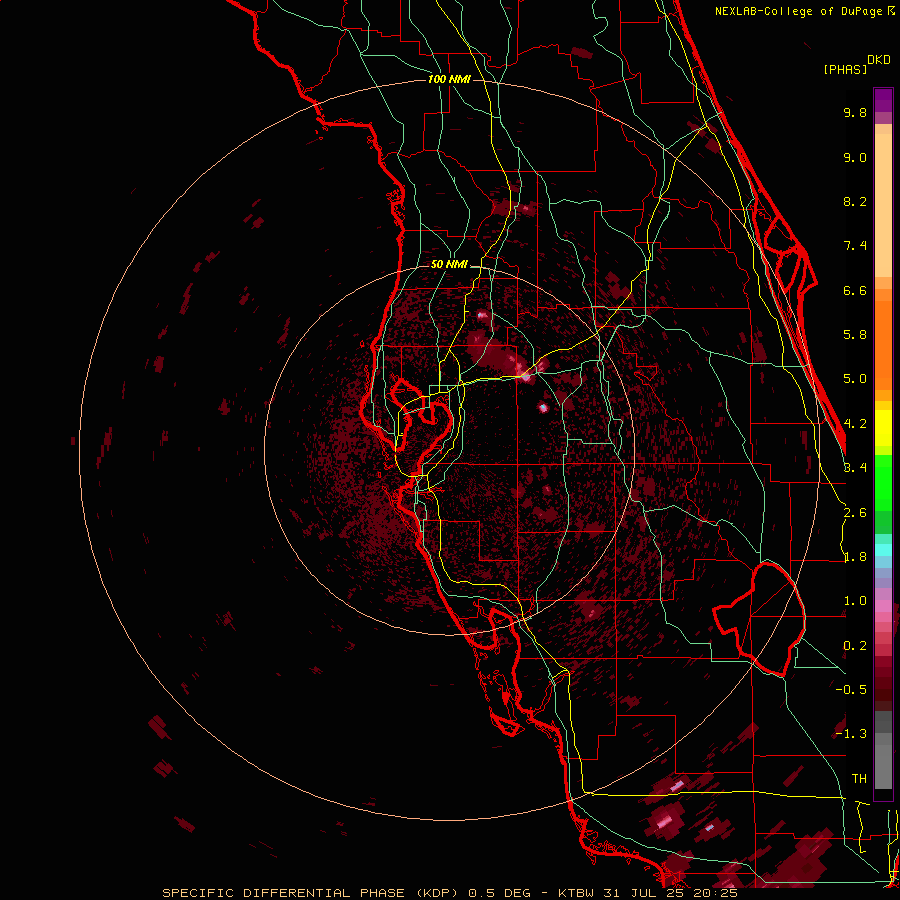Click the 6.6 color scale value

coord(855,290)
